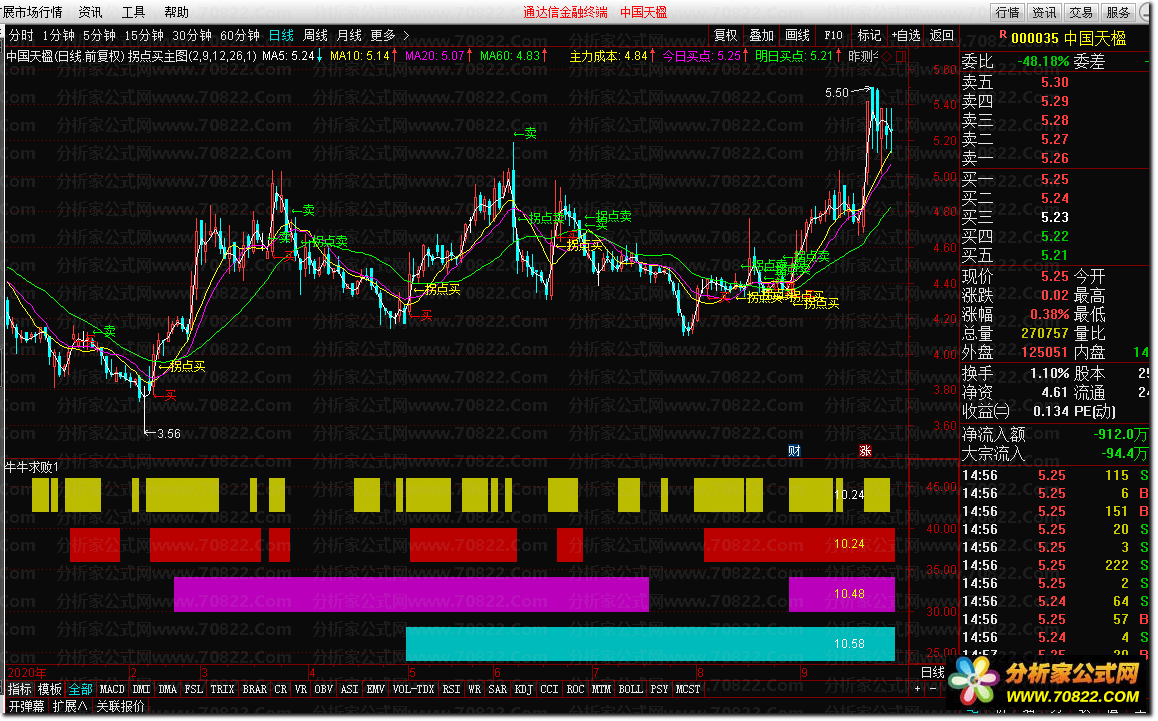Select the OBV indicator
The height and width of the screenshot is (721, 1158).
(323, 689)
